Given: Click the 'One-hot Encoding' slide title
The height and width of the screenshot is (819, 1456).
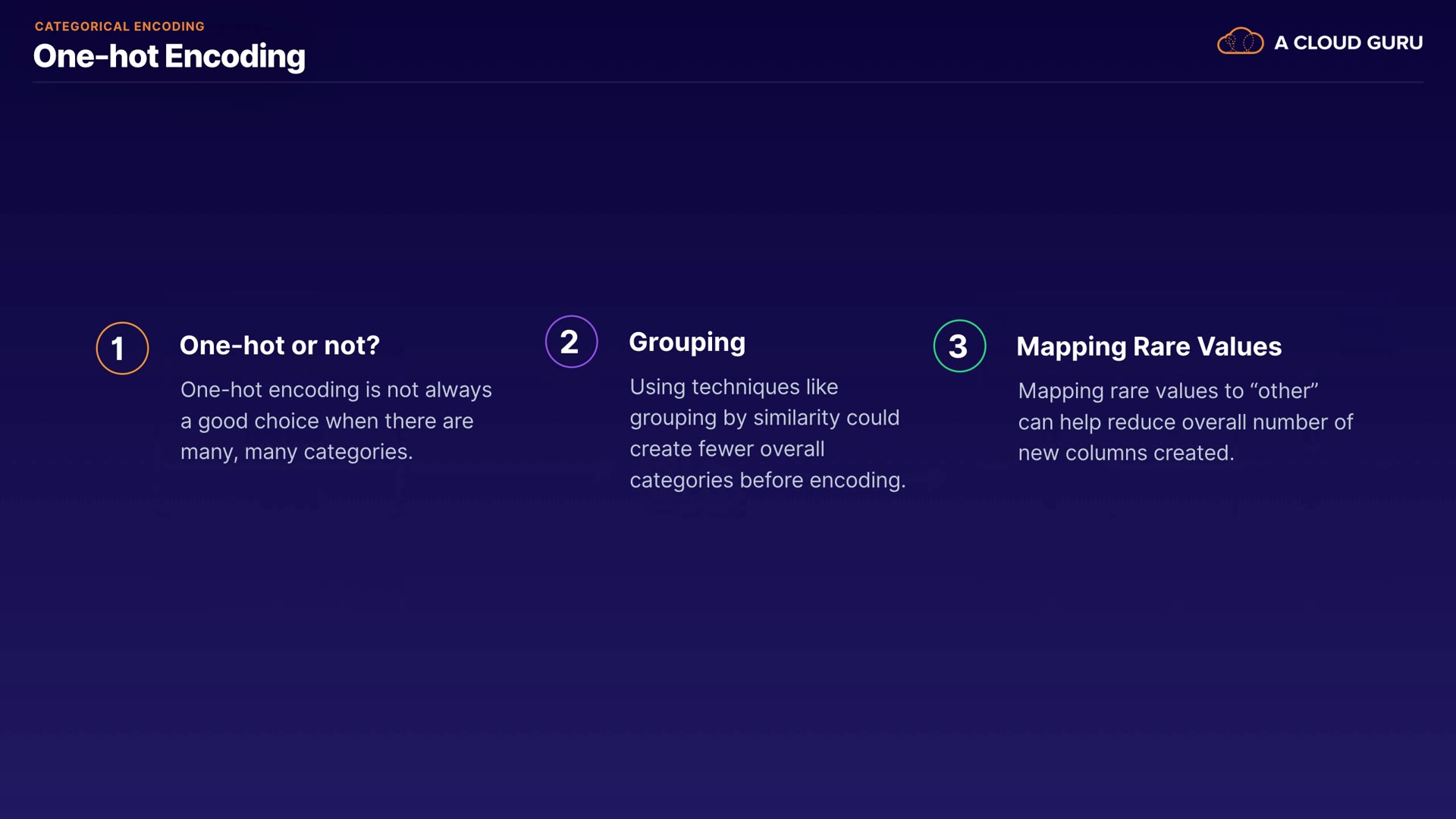Looking at the screenshot, I should tap(169, 57).
